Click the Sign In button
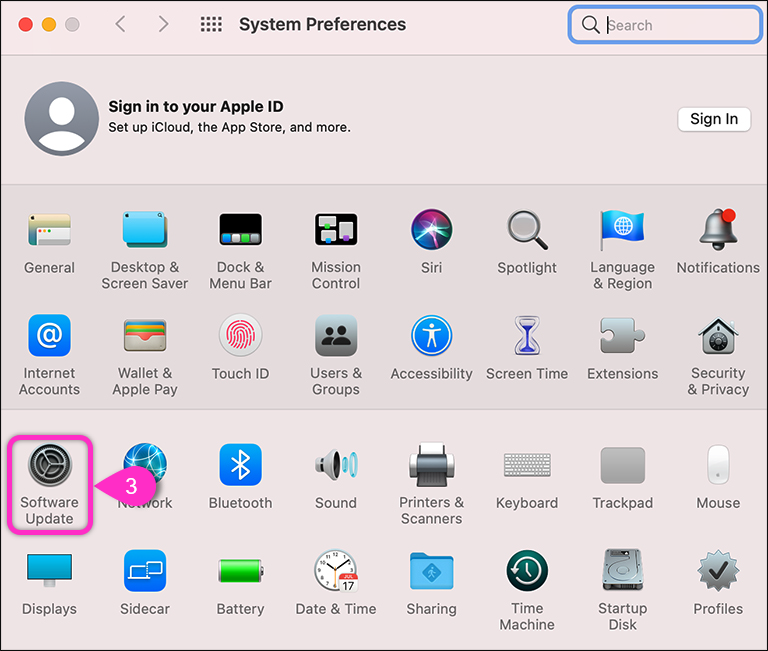 coord(714,119)
